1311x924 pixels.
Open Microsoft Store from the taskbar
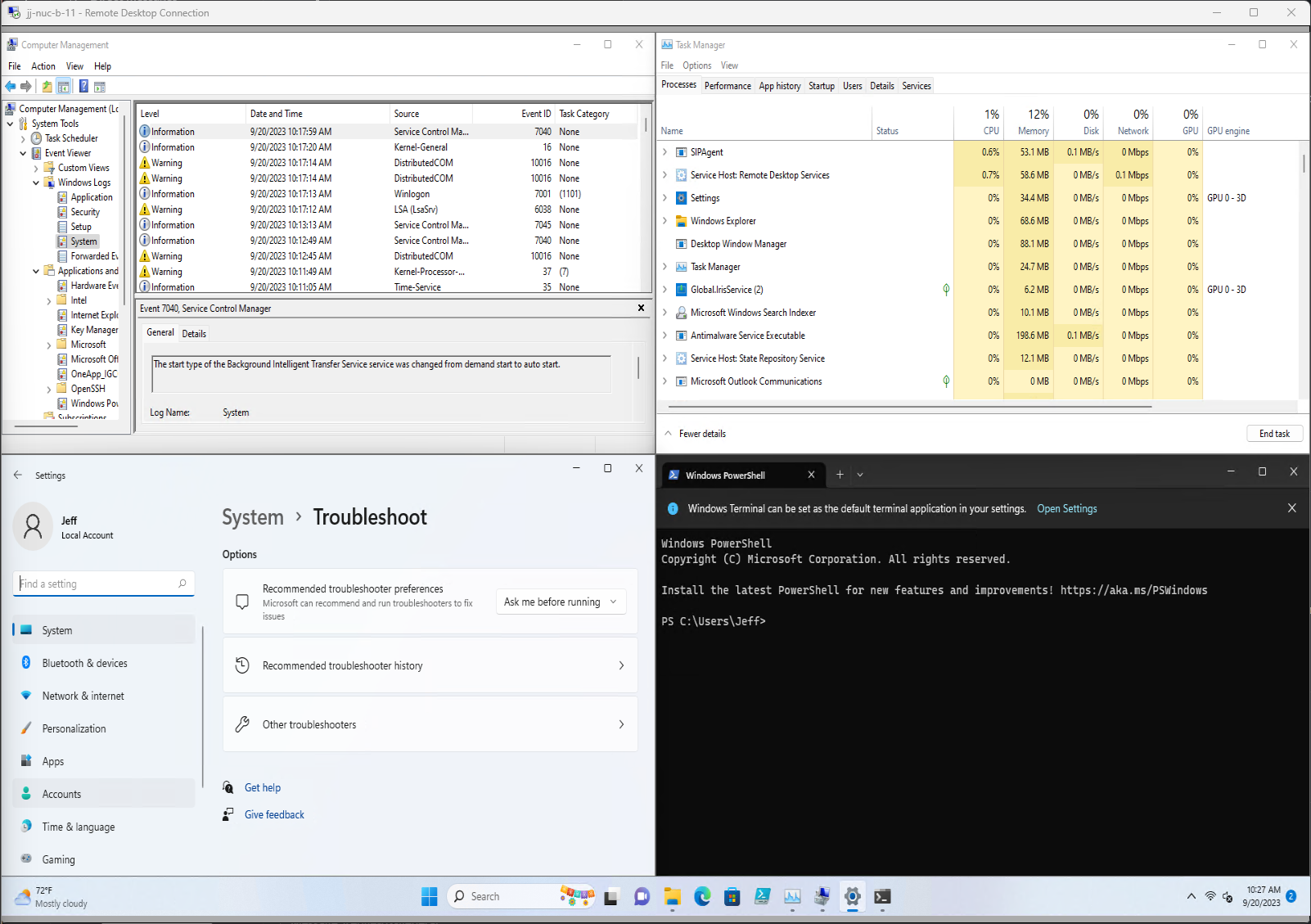click(732, 896)
